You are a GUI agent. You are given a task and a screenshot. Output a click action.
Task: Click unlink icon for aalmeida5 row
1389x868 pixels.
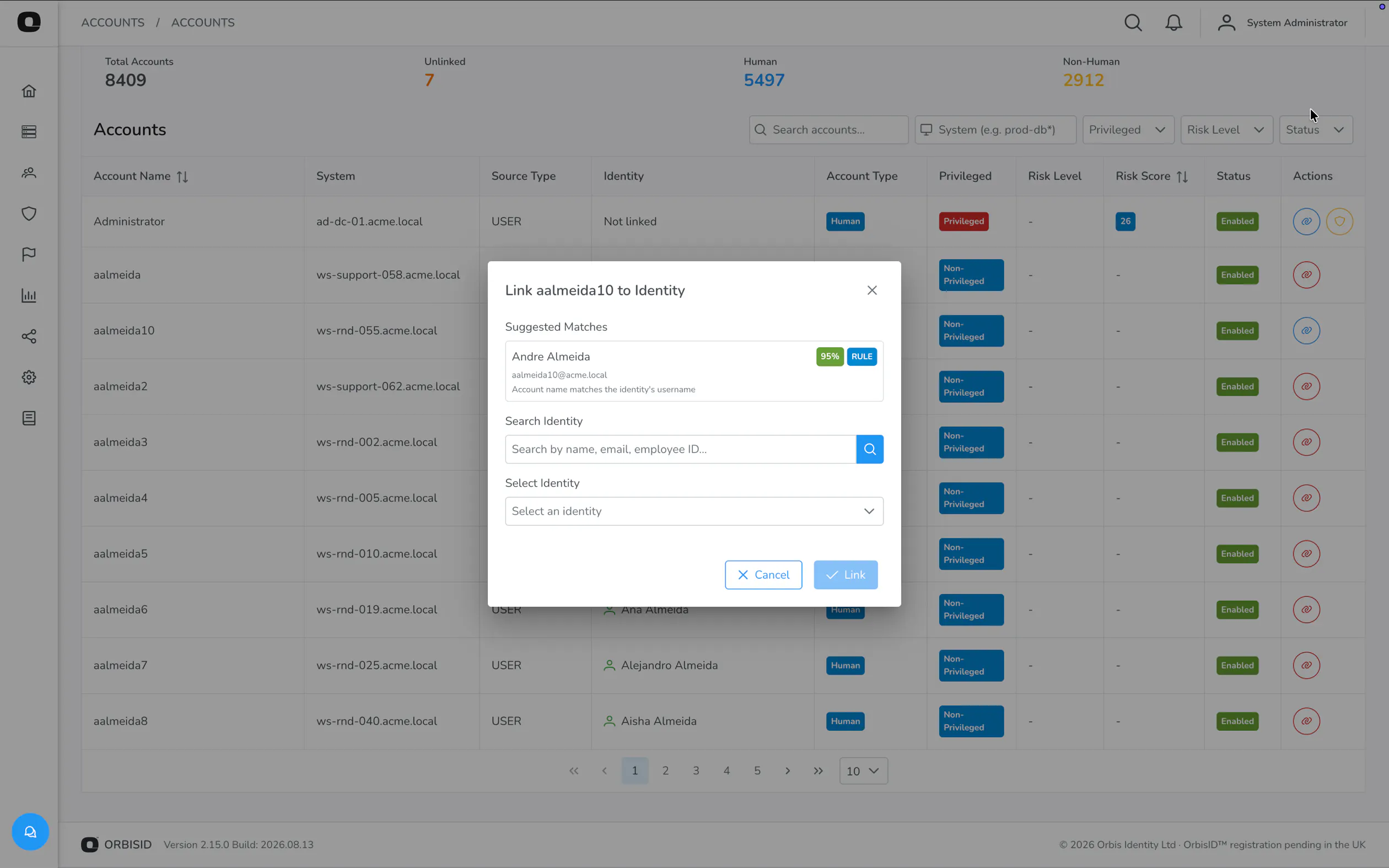click(1306, 554)
